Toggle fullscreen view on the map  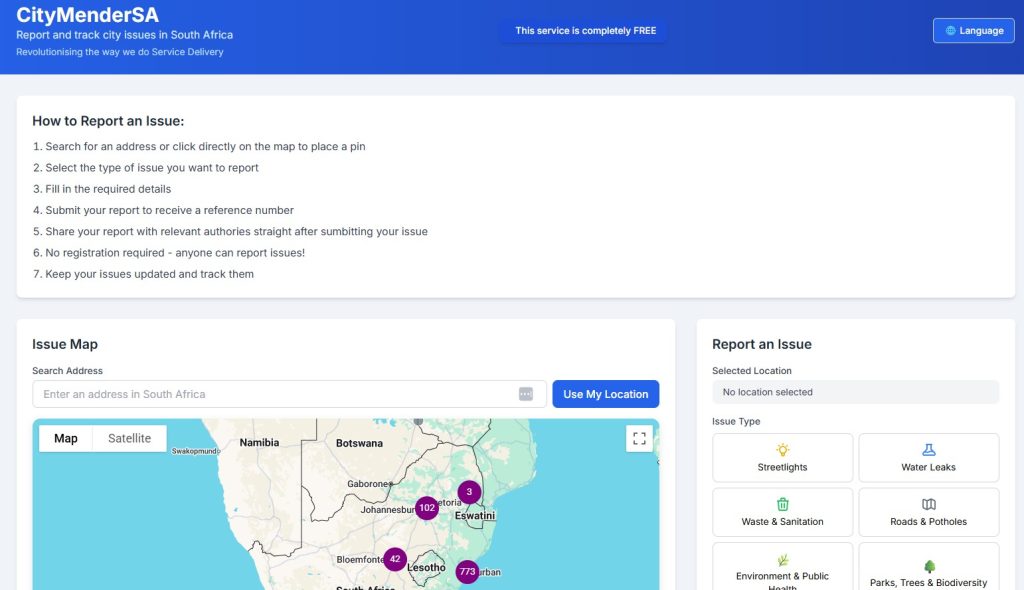[x=639, y=438]
